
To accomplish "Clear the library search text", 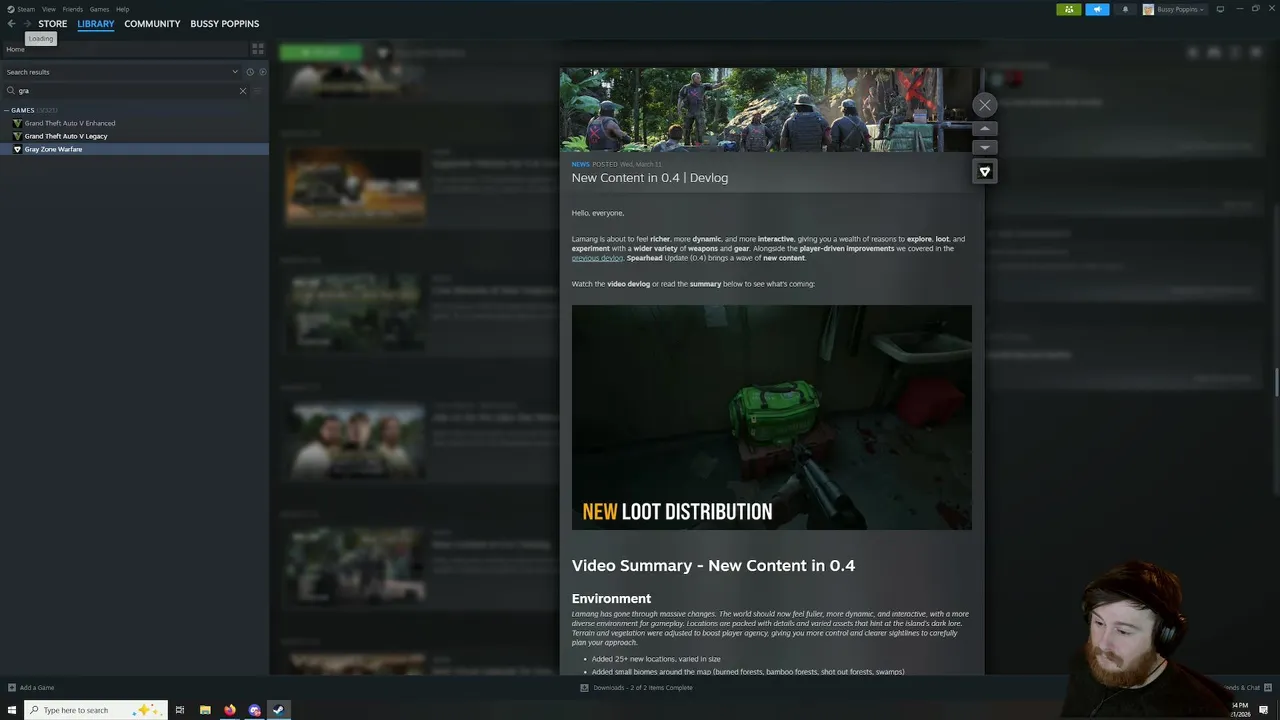I will 242,91.
